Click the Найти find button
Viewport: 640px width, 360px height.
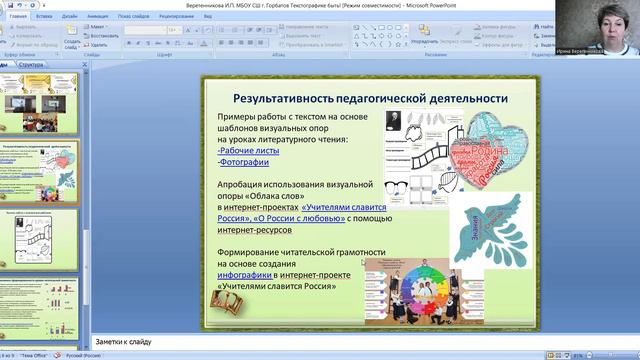click(x=544, y=27)
